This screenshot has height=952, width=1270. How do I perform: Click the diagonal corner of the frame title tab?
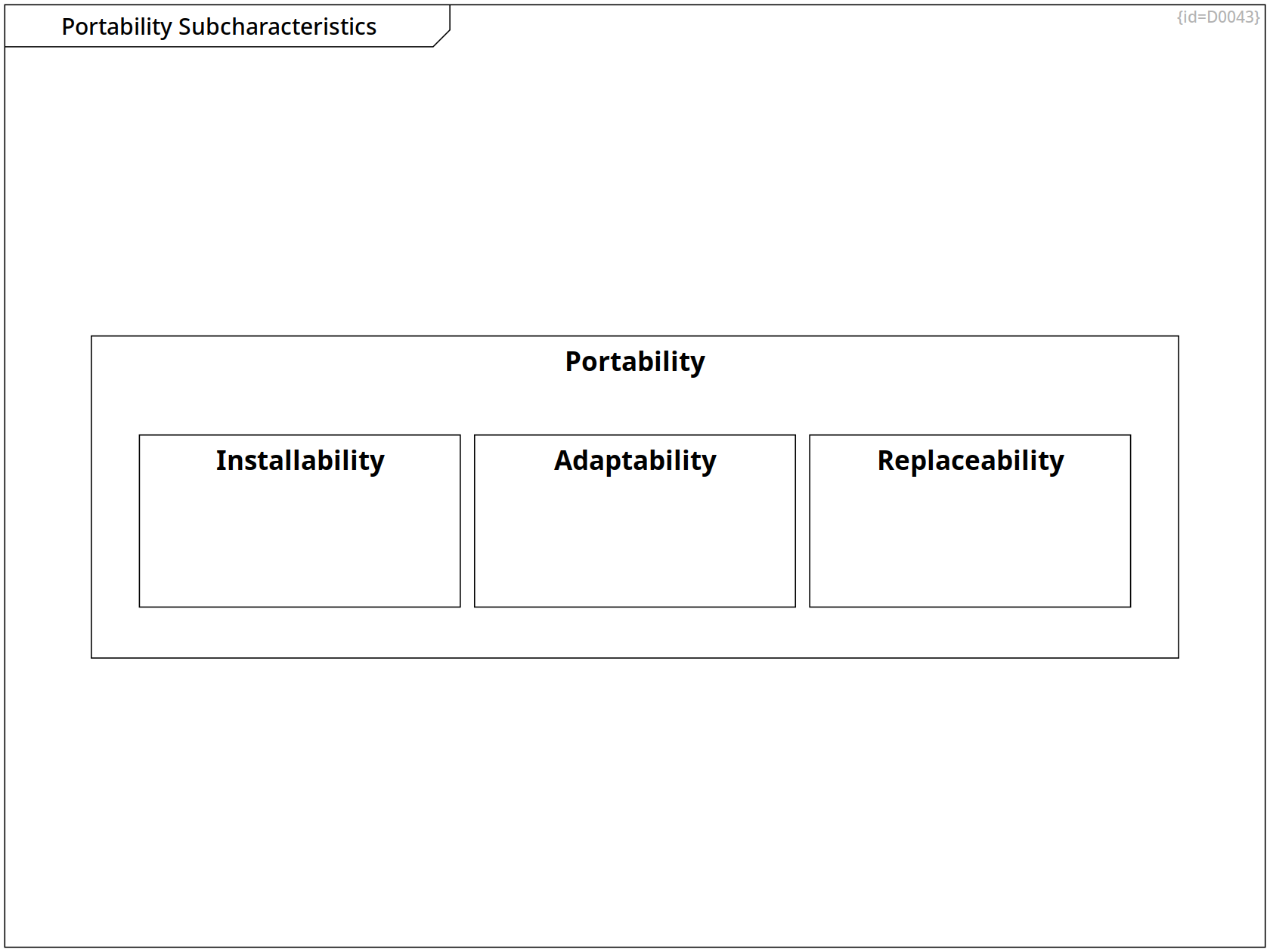pyautogui.click(x=442, y=39)
